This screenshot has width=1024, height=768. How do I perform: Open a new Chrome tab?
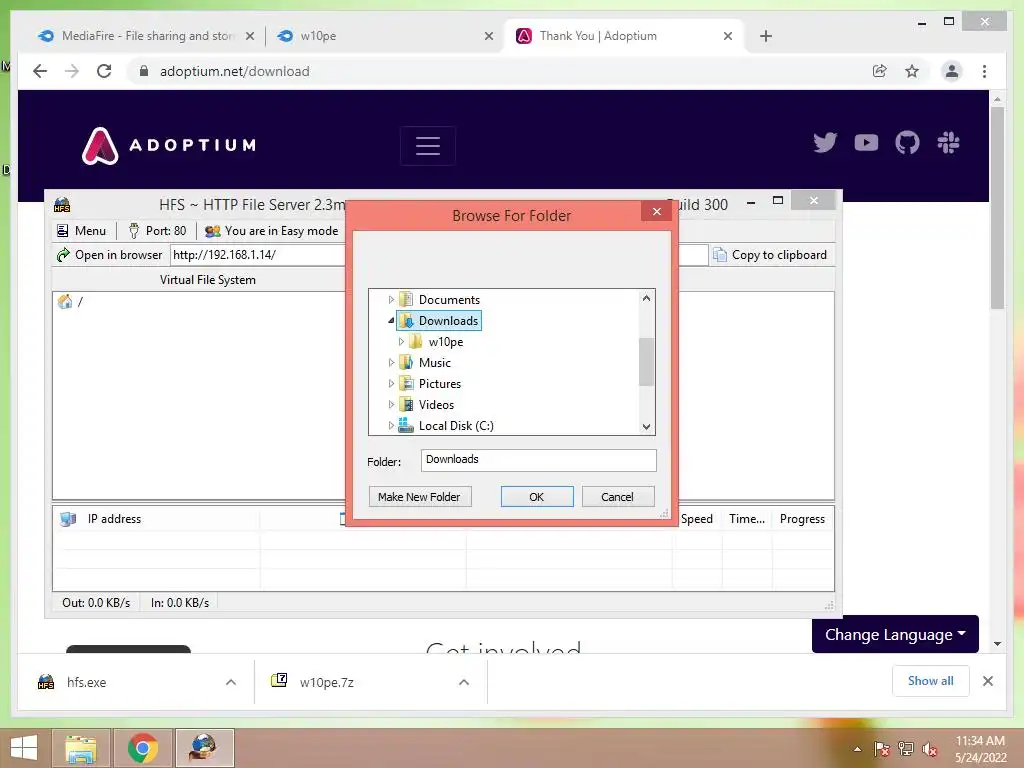tap(765, 36)
